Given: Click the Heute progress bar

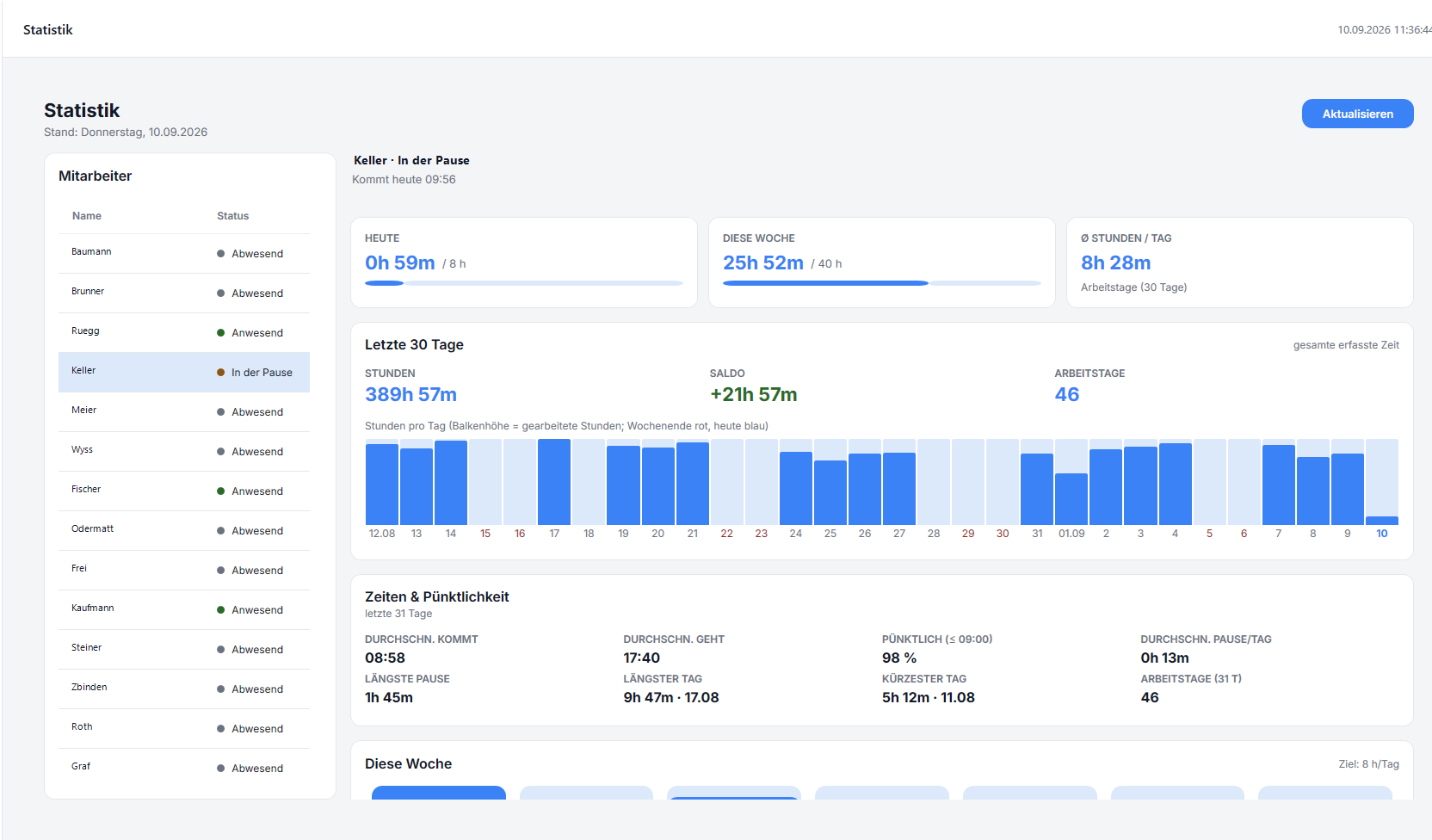Looking at the screenshot, I should [x=524, y=283].
